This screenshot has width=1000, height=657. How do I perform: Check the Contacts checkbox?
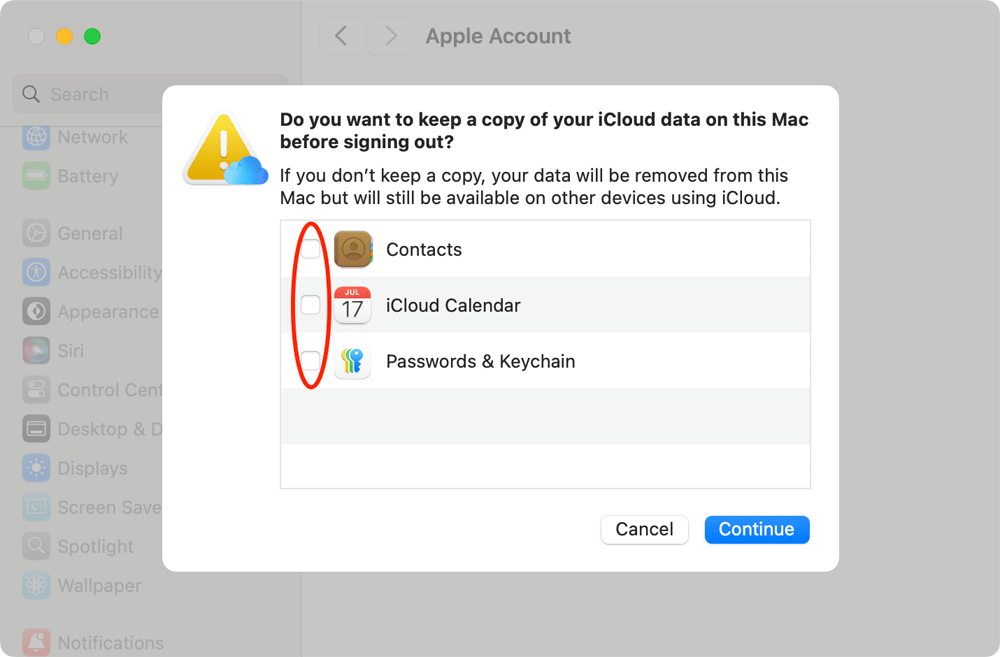tap(311, 249)
